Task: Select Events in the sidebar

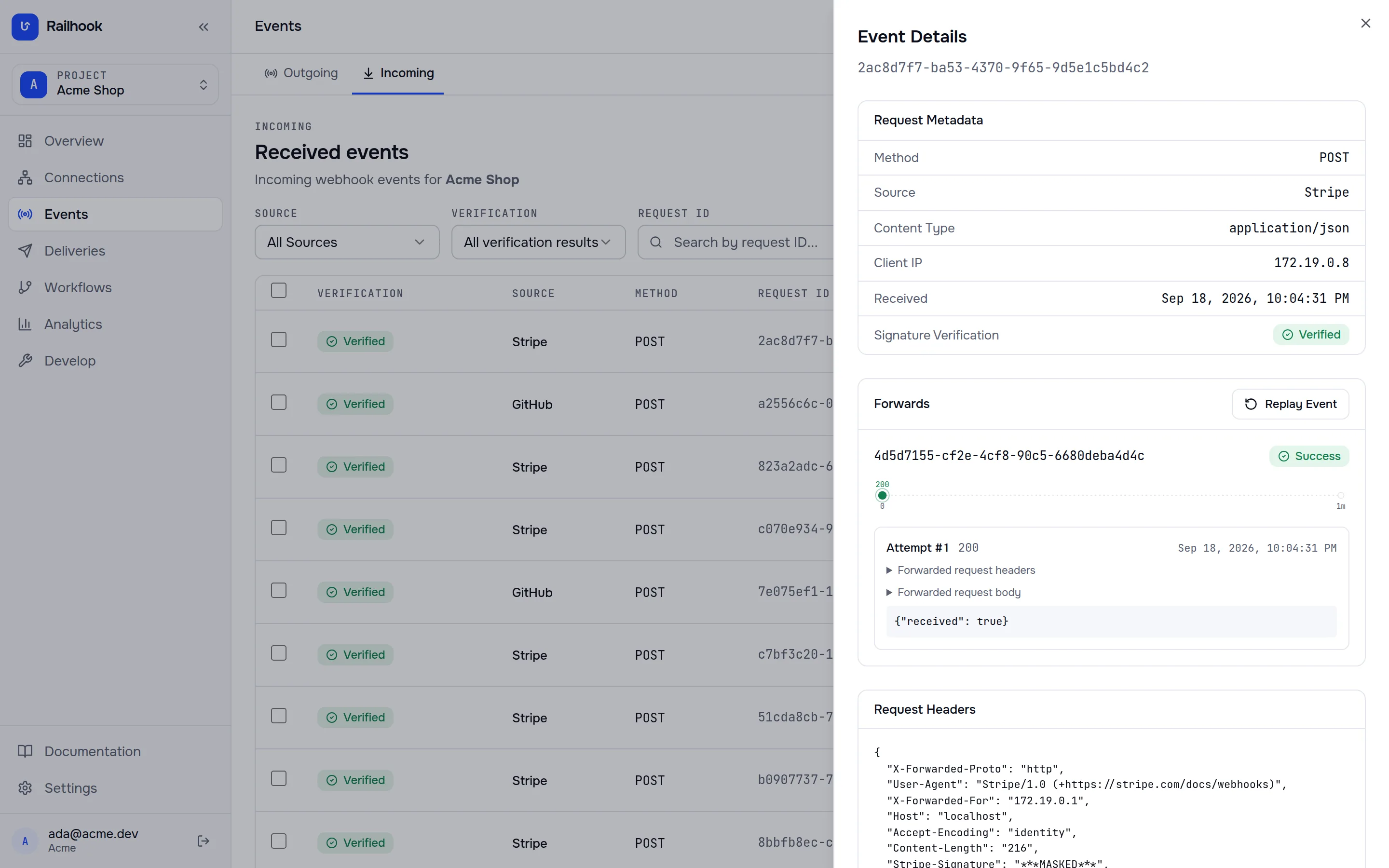Action: (115, 214)
